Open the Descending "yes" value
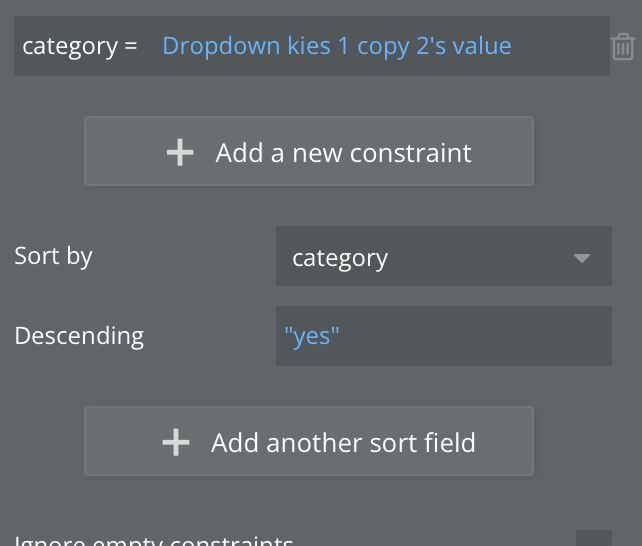This screenshot has height=546, width=642. [x=312, y=336]
